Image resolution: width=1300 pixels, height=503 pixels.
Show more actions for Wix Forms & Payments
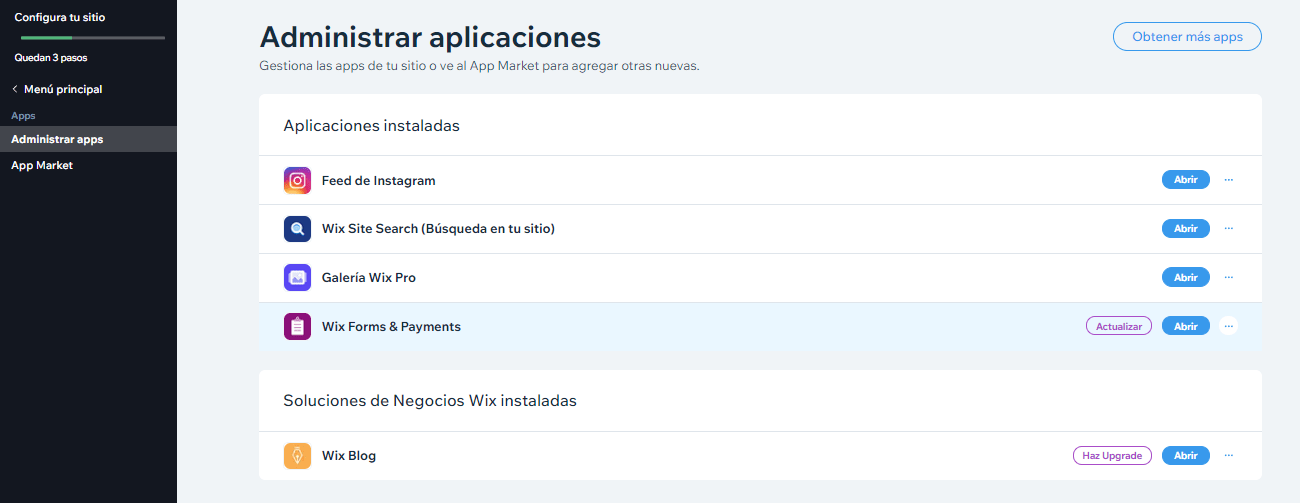click(1228, 326)
